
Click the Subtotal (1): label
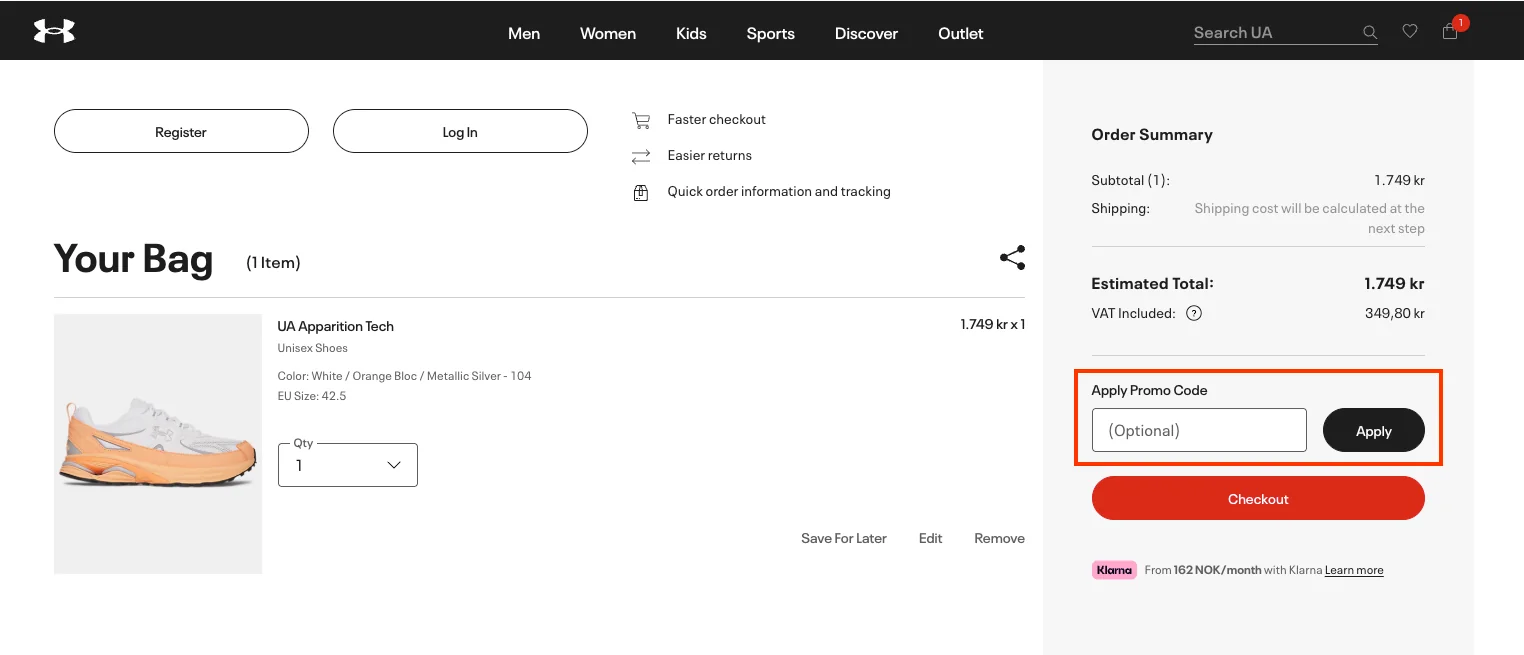(x=1131, y=181)
